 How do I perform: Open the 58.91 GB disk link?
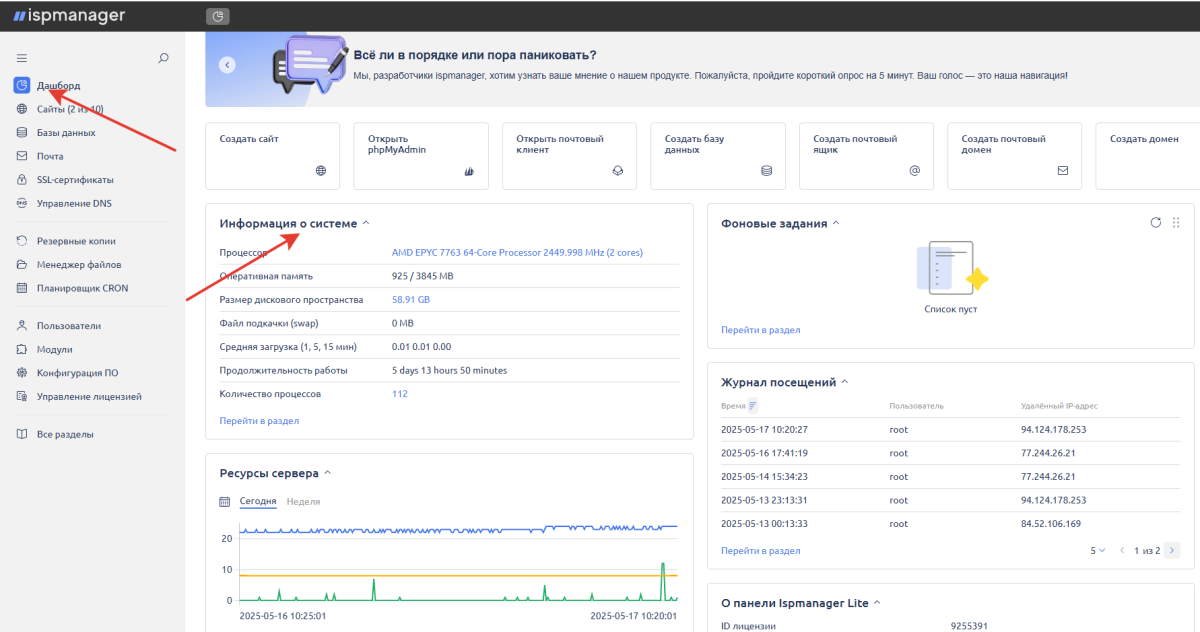pyautogui.click(x=411, y=300)
